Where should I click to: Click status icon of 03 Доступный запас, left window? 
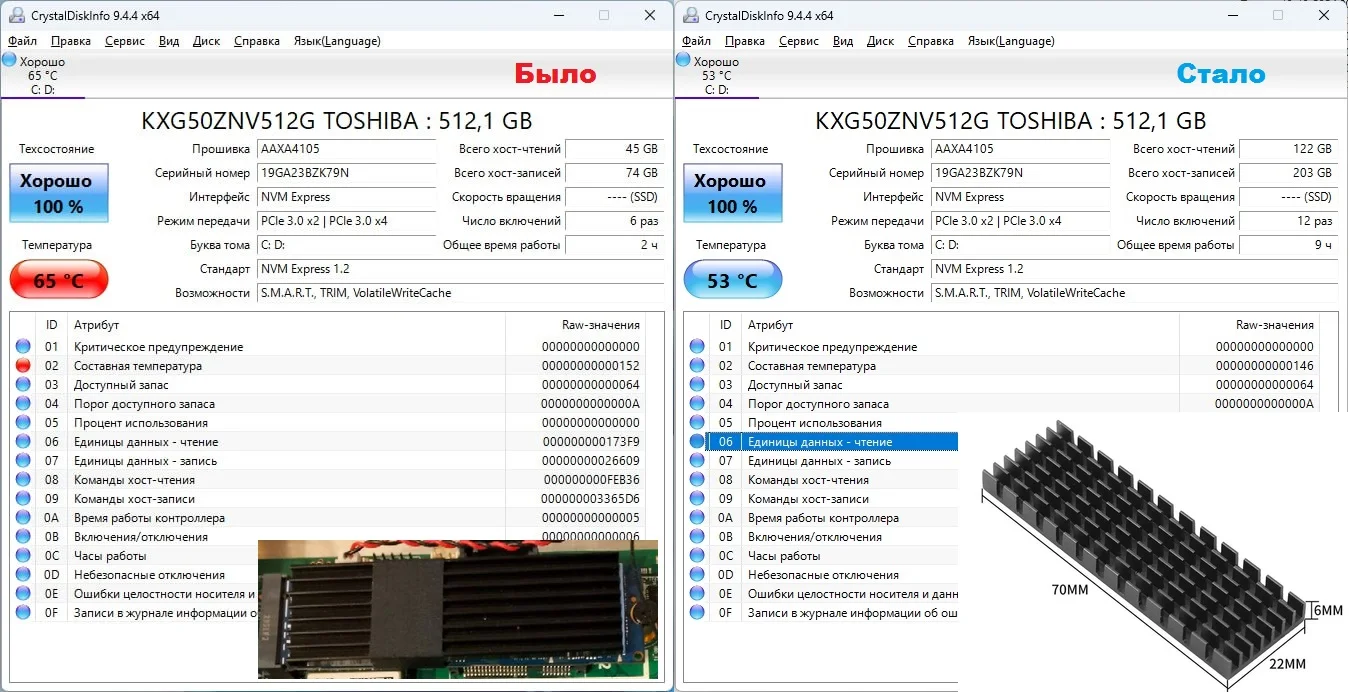pos(23,385)
